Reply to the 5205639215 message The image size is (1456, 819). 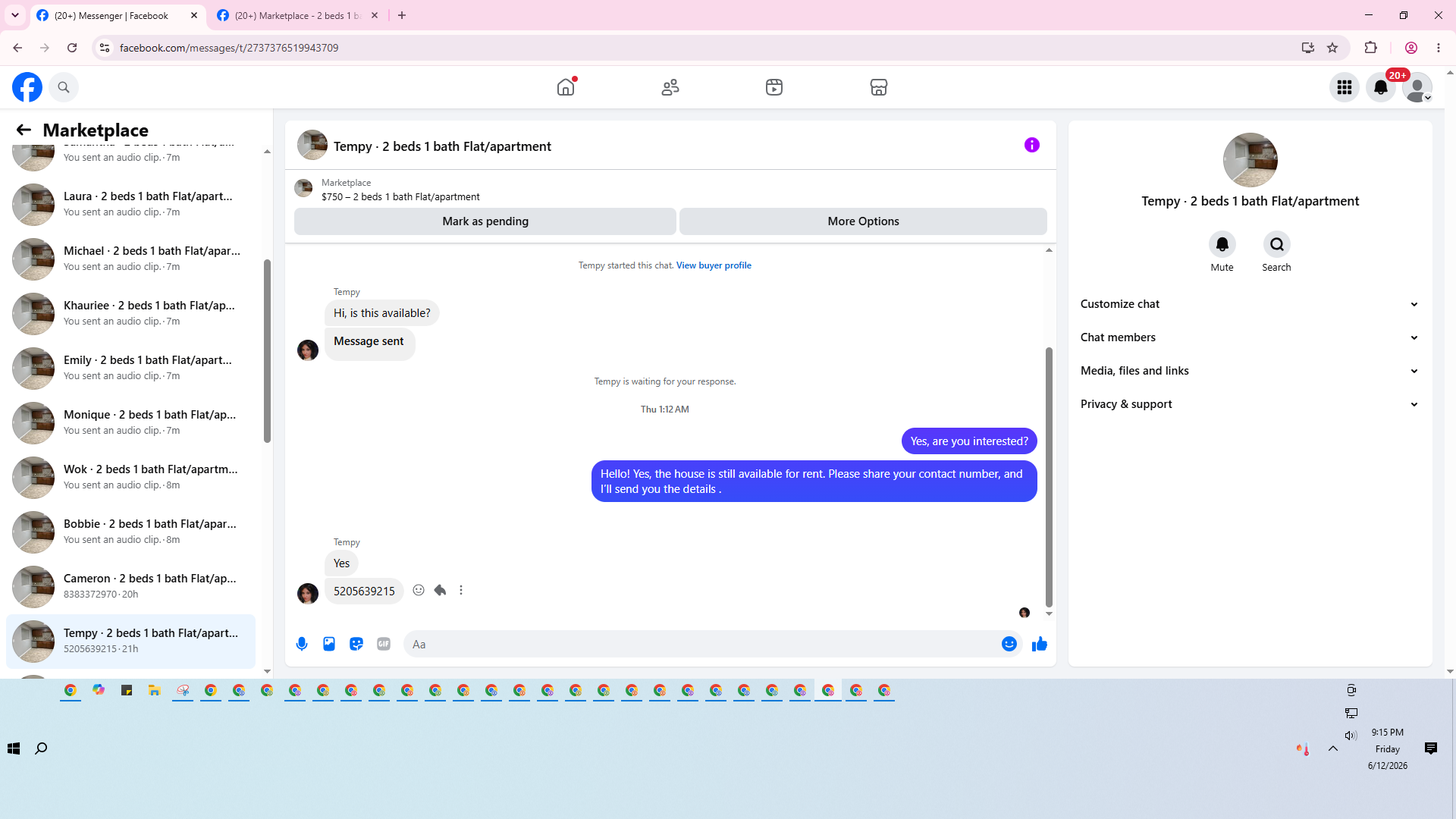point(440,590)
